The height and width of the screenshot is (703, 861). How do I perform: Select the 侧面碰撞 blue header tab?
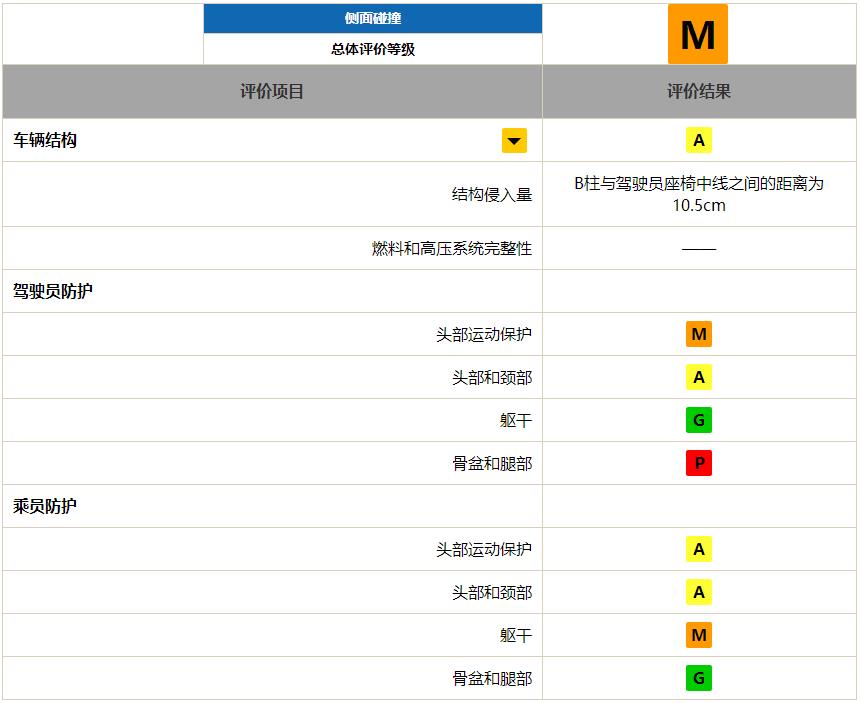pyautogui.click(x=373, y=19)
